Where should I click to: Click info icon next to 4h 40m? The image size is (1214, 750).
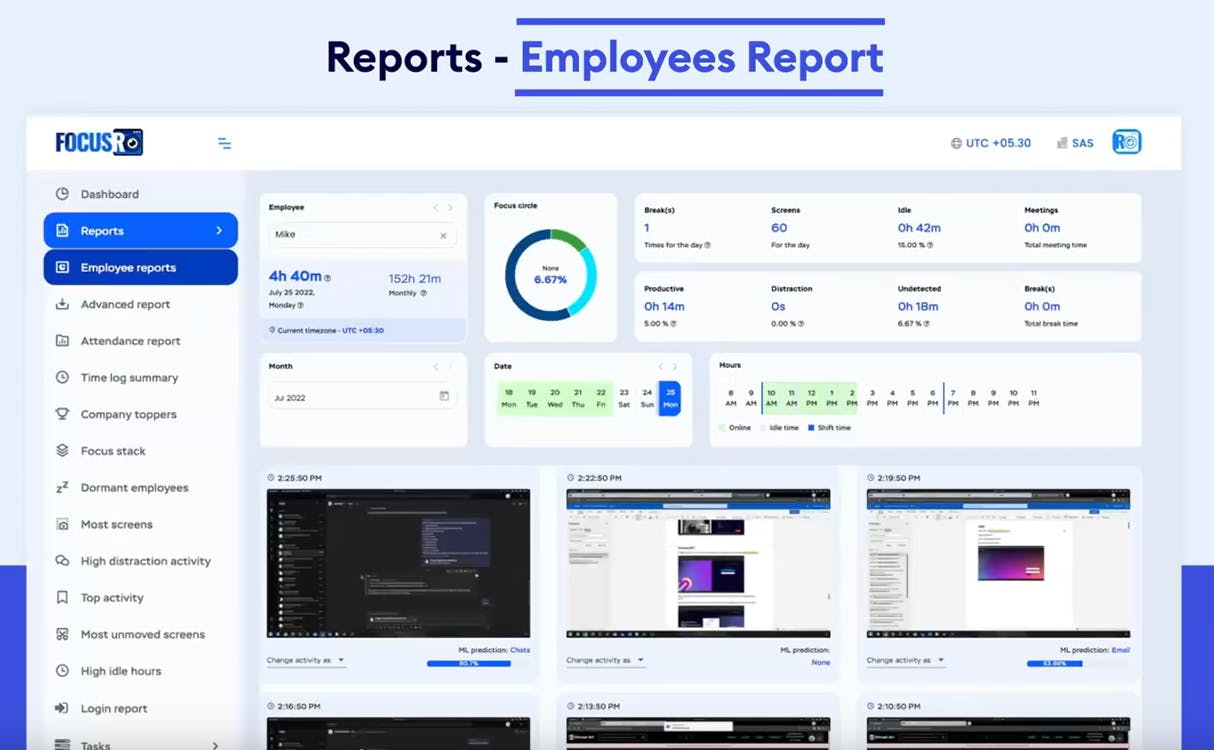pos(327,278)
